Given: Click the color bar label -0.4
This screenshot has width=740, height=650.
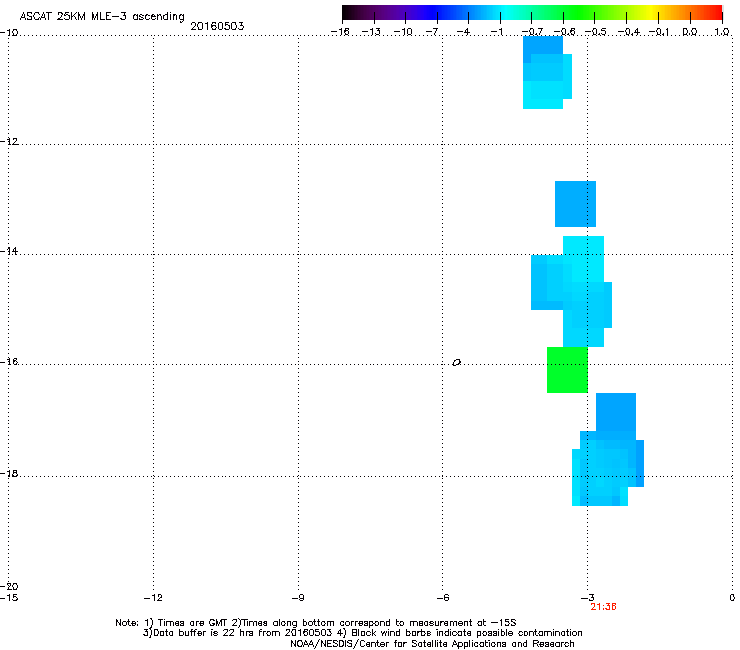Looking at the screenshot, I should [x=629, y=32].
